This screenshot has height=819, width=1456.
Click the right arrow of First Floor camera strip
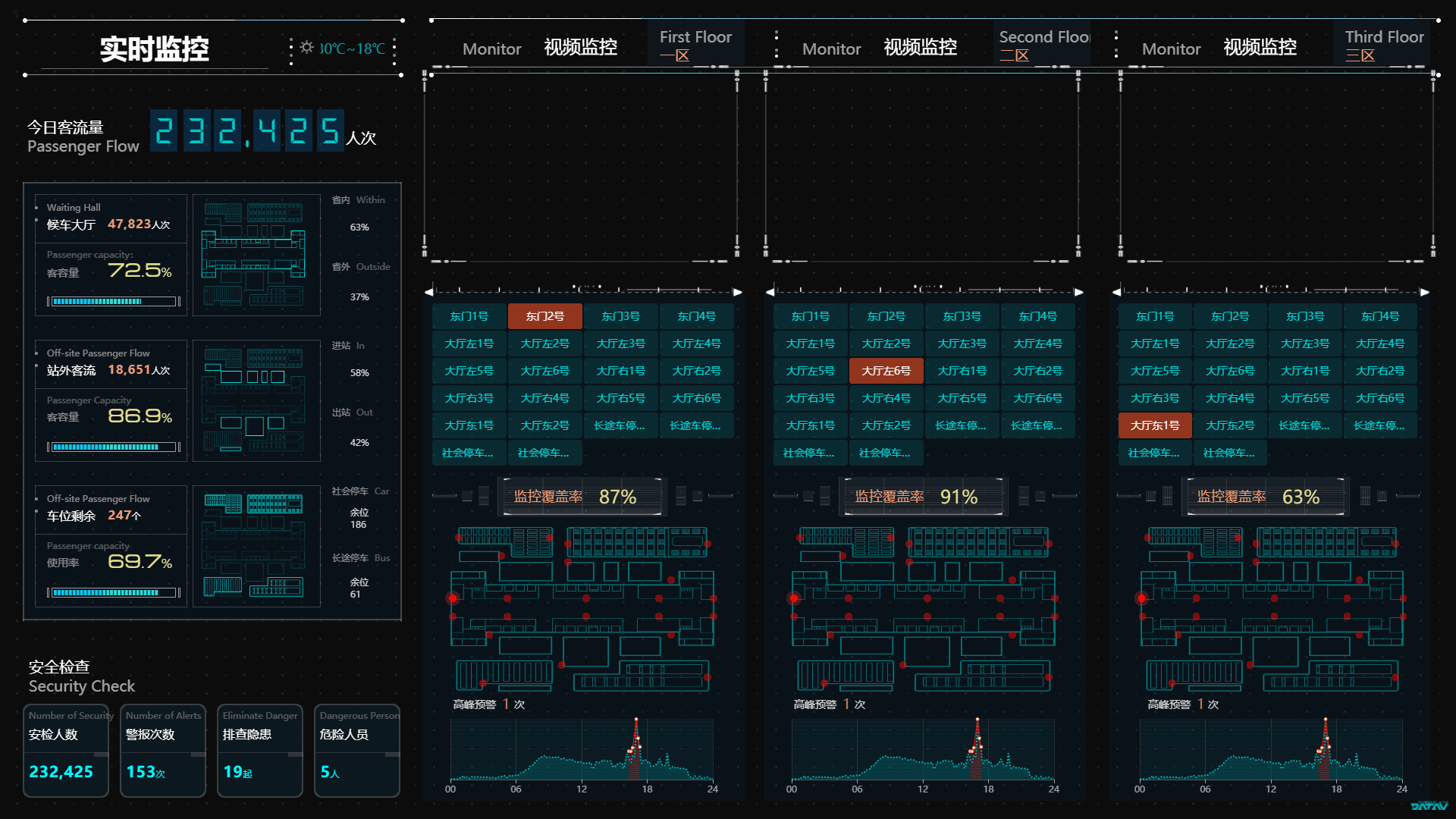tap(737, 292)
